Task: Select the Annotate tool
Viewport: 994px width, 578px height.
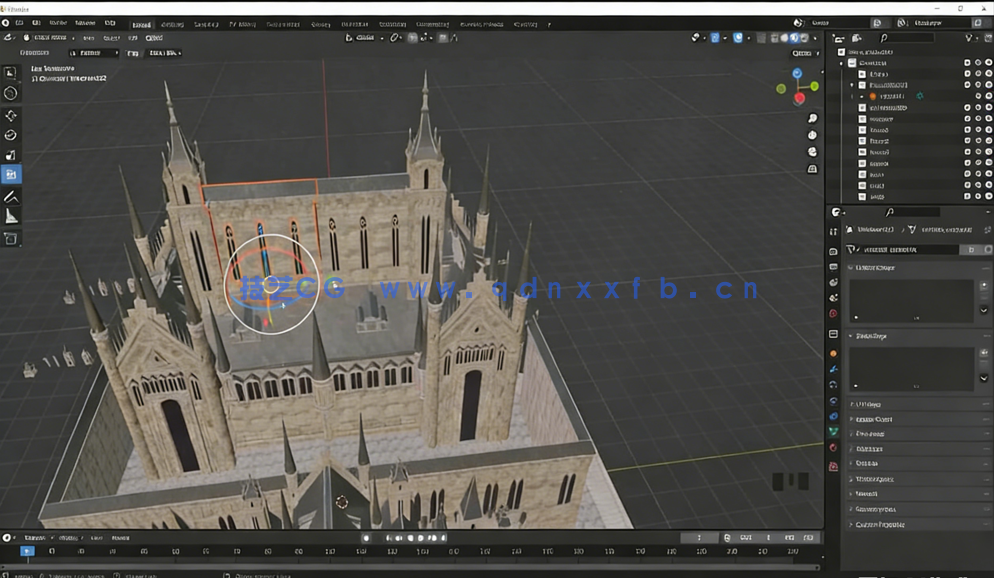Action: pos(10,196)
